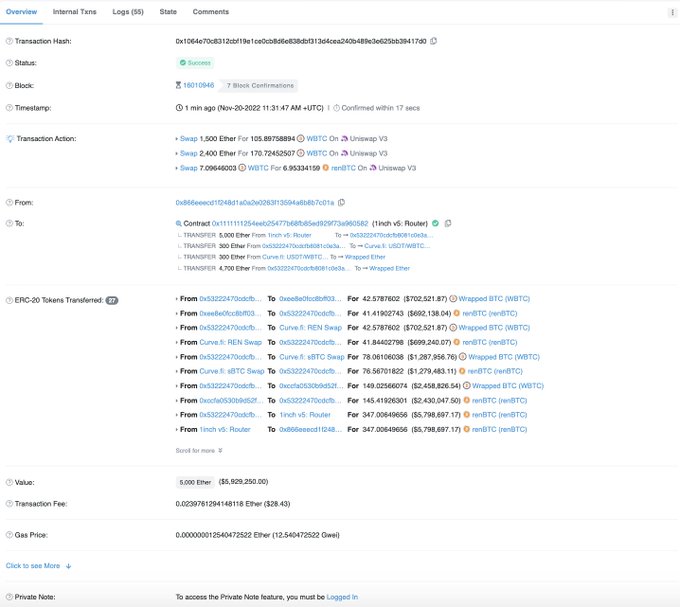The width and height of the screenshot is (680, 607).
Task: Follow the Logged In link
Action: [x=342, y=597]
